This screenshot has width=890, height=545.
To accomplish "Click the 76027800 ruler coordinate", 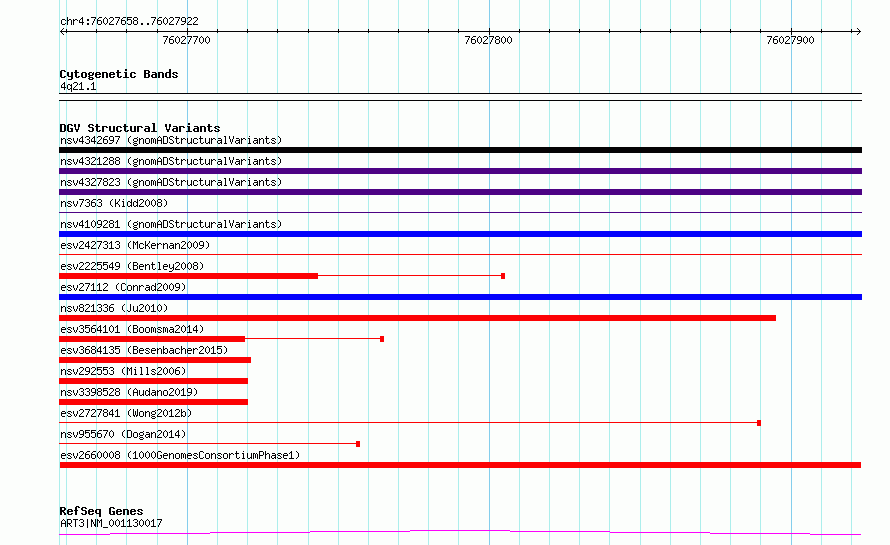I will [x=488, y=40].
